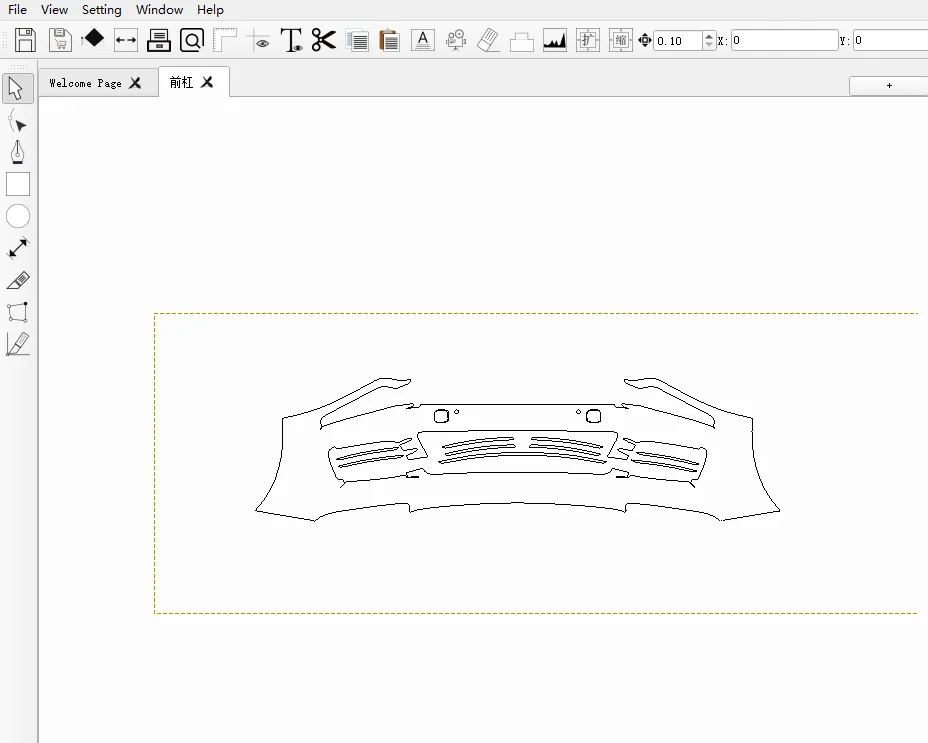Image resolution: width=928 pixels, height=743 pixels.
Task: Activate the node edit arrow tool
Action: (x=18, y=122)
